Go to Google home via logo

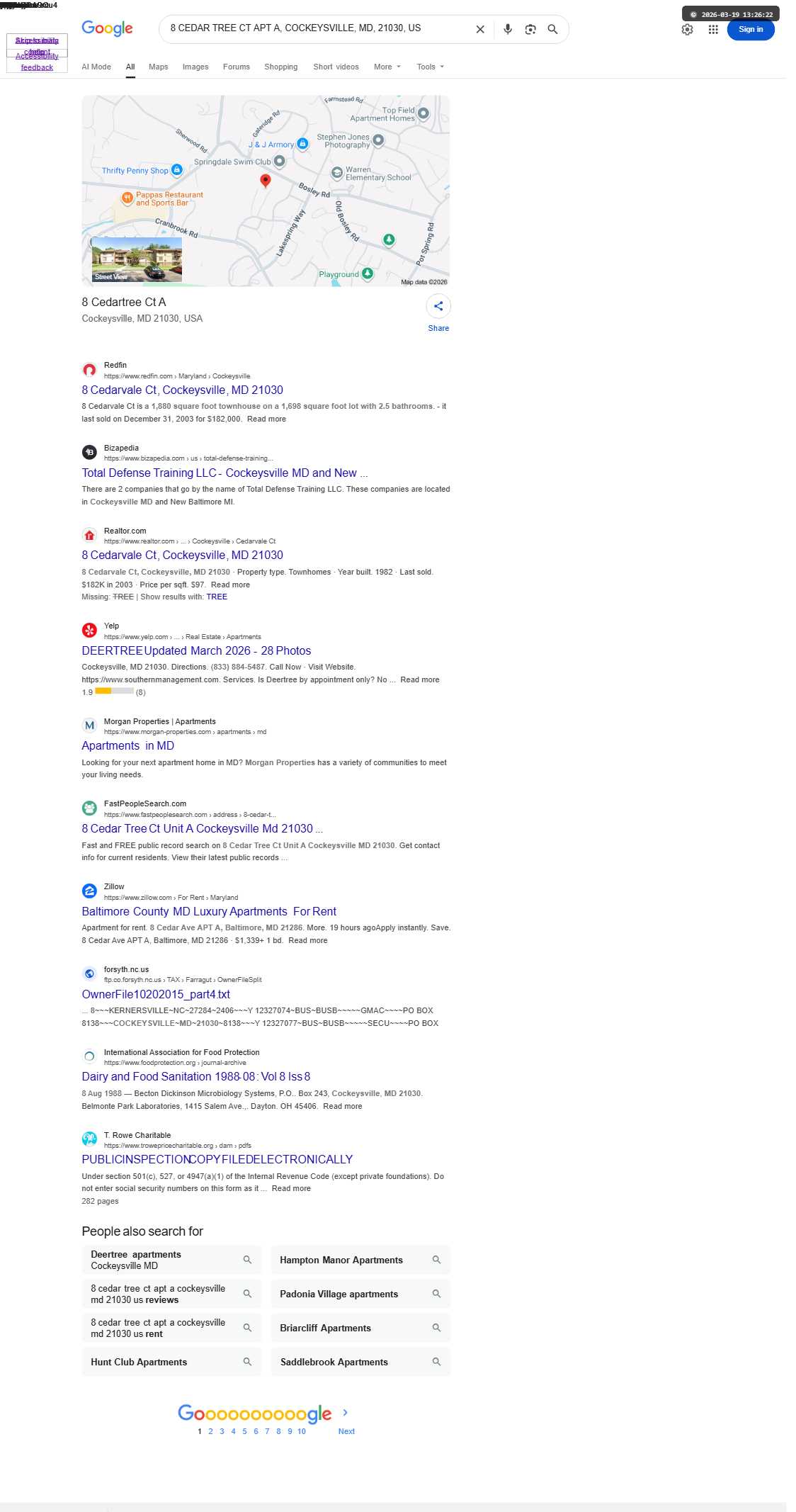pos(108,28)
